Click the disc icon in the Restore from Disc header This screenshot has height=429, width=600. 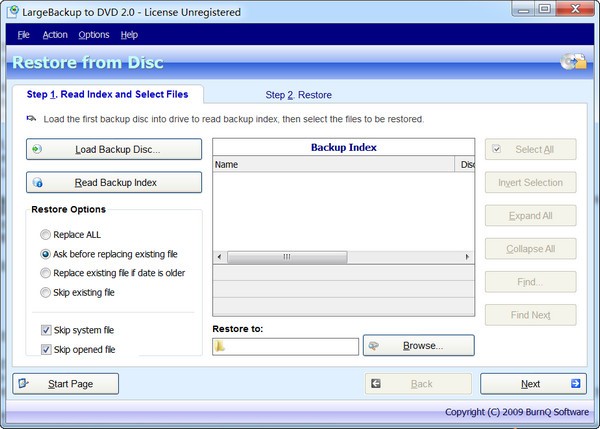click(x=573, y=63)
